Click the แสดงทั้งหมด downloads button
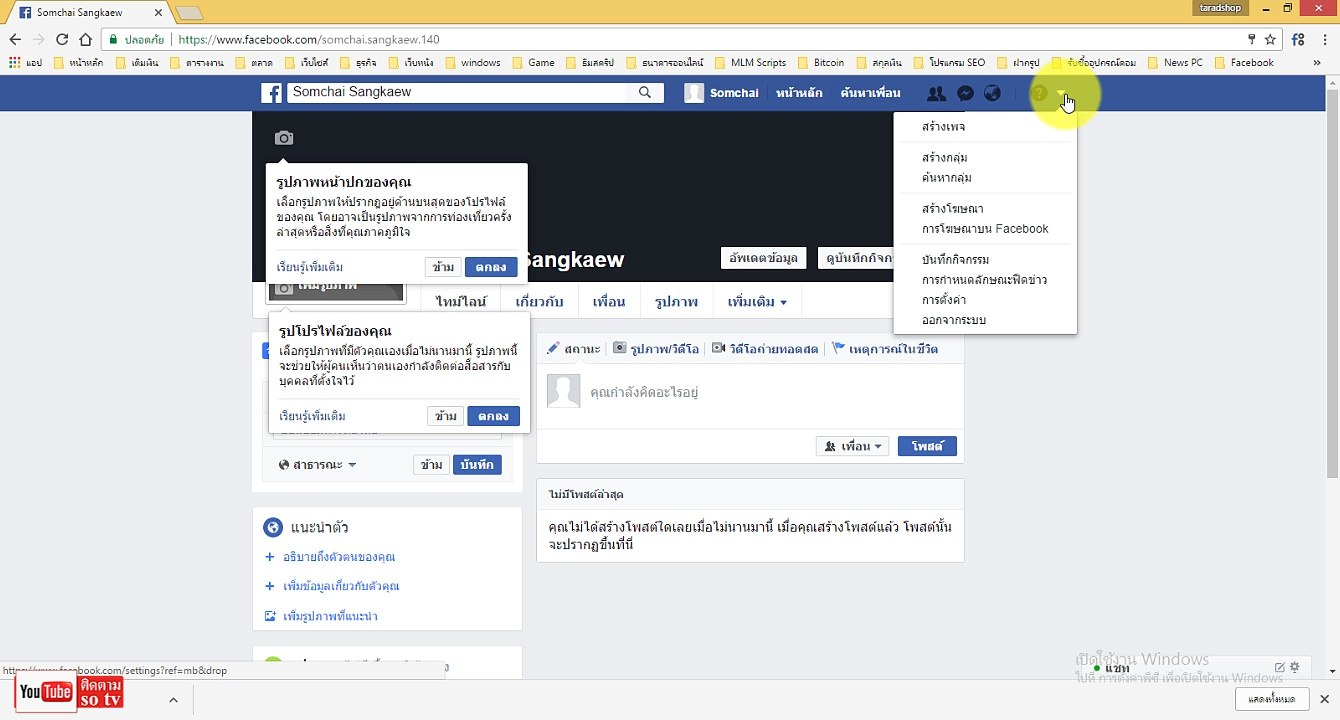Screen dimensions: 1340x720 pyautogui.click(x=1272, y=699)
